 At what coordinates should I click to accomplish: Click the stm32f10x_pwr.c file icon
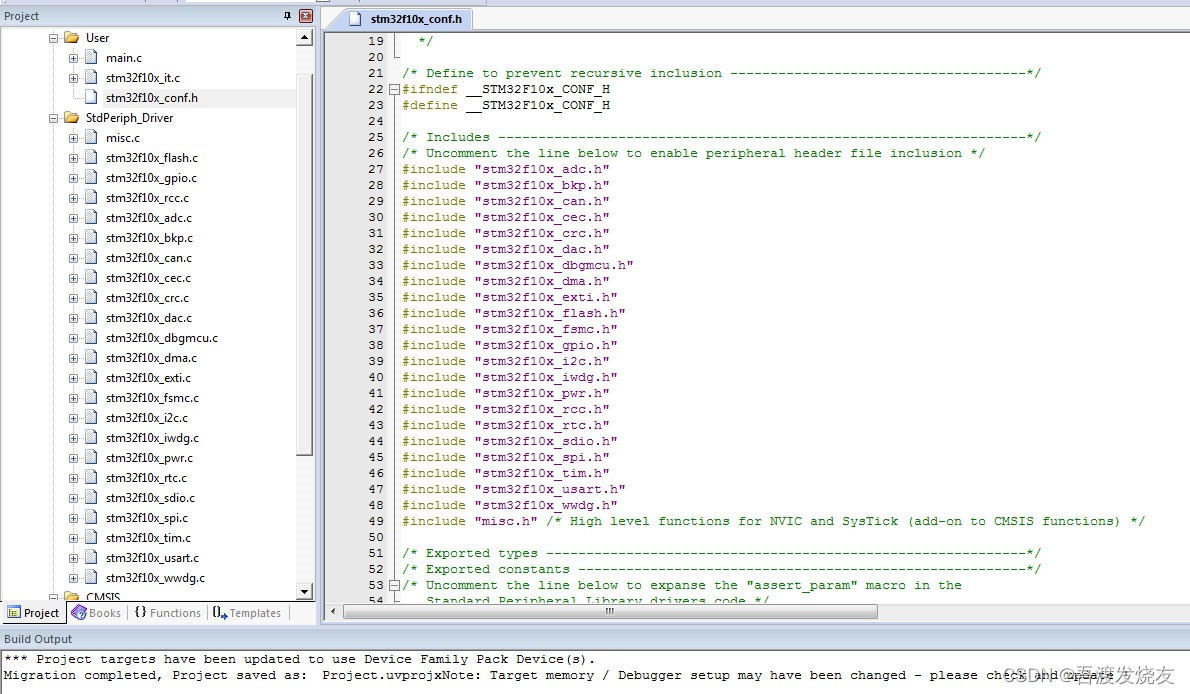[91, 457]
